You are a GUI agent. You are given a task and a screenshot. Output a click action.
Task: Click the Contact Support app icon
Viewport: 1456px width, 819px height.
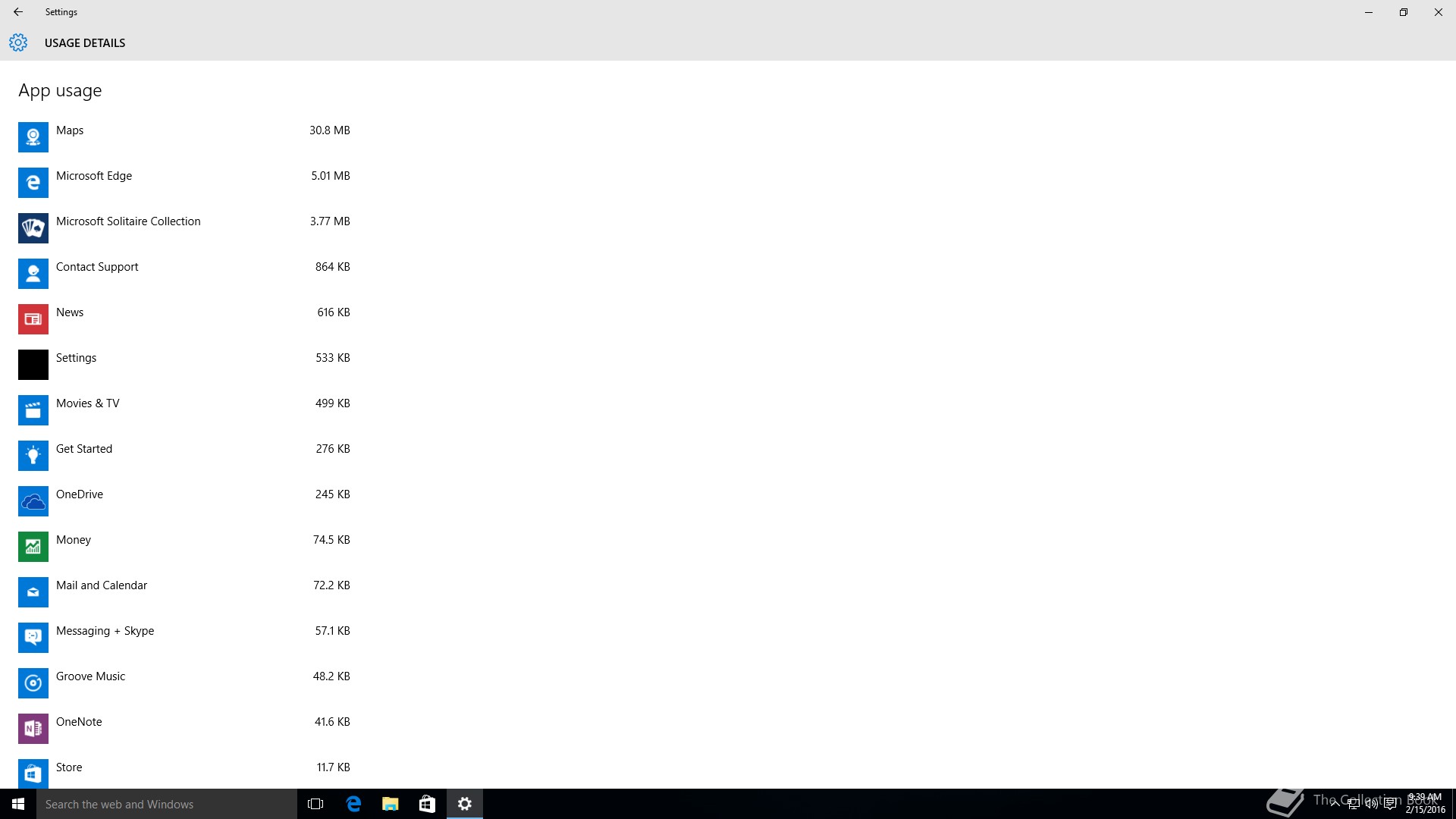33,274
